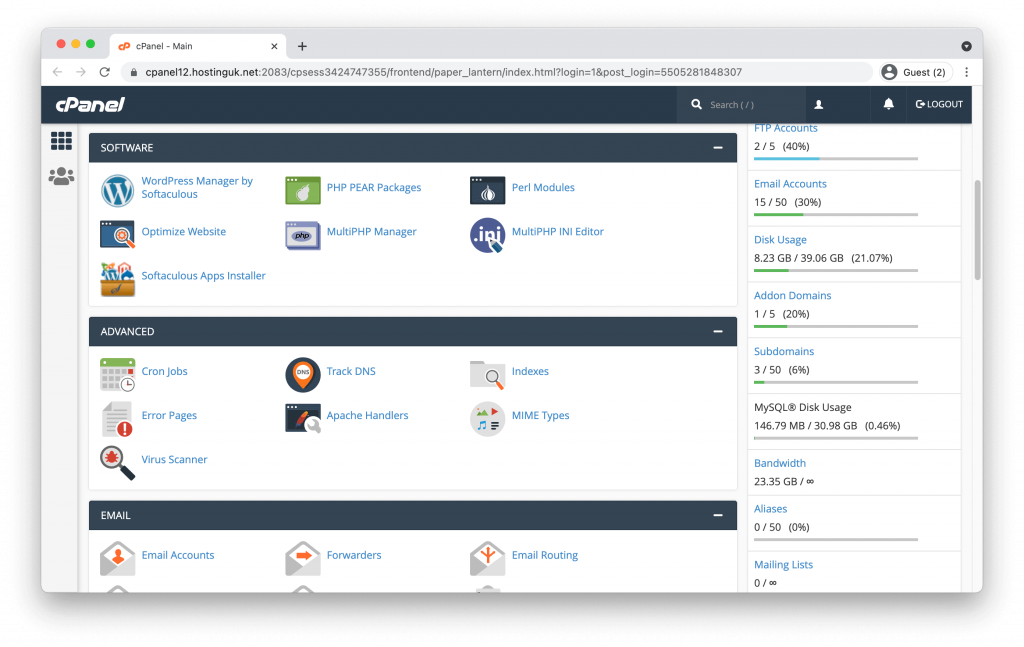This screenshot has height=647, width=1024.
Task: Open WordPress Manager by Softaculous icon
Action: (x=117, y=189)
